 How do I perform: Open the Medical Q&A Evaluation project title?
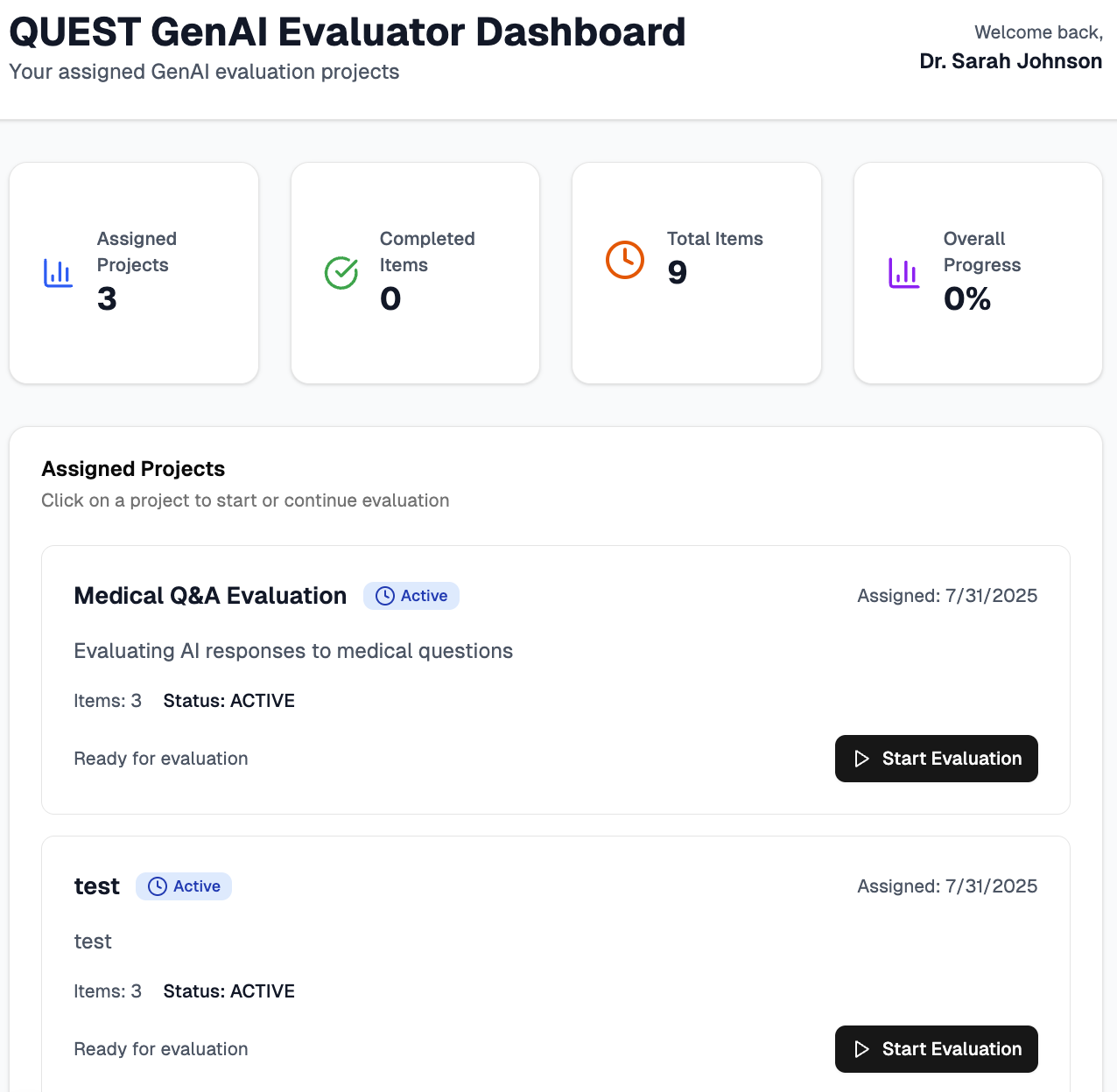[210, 596]
